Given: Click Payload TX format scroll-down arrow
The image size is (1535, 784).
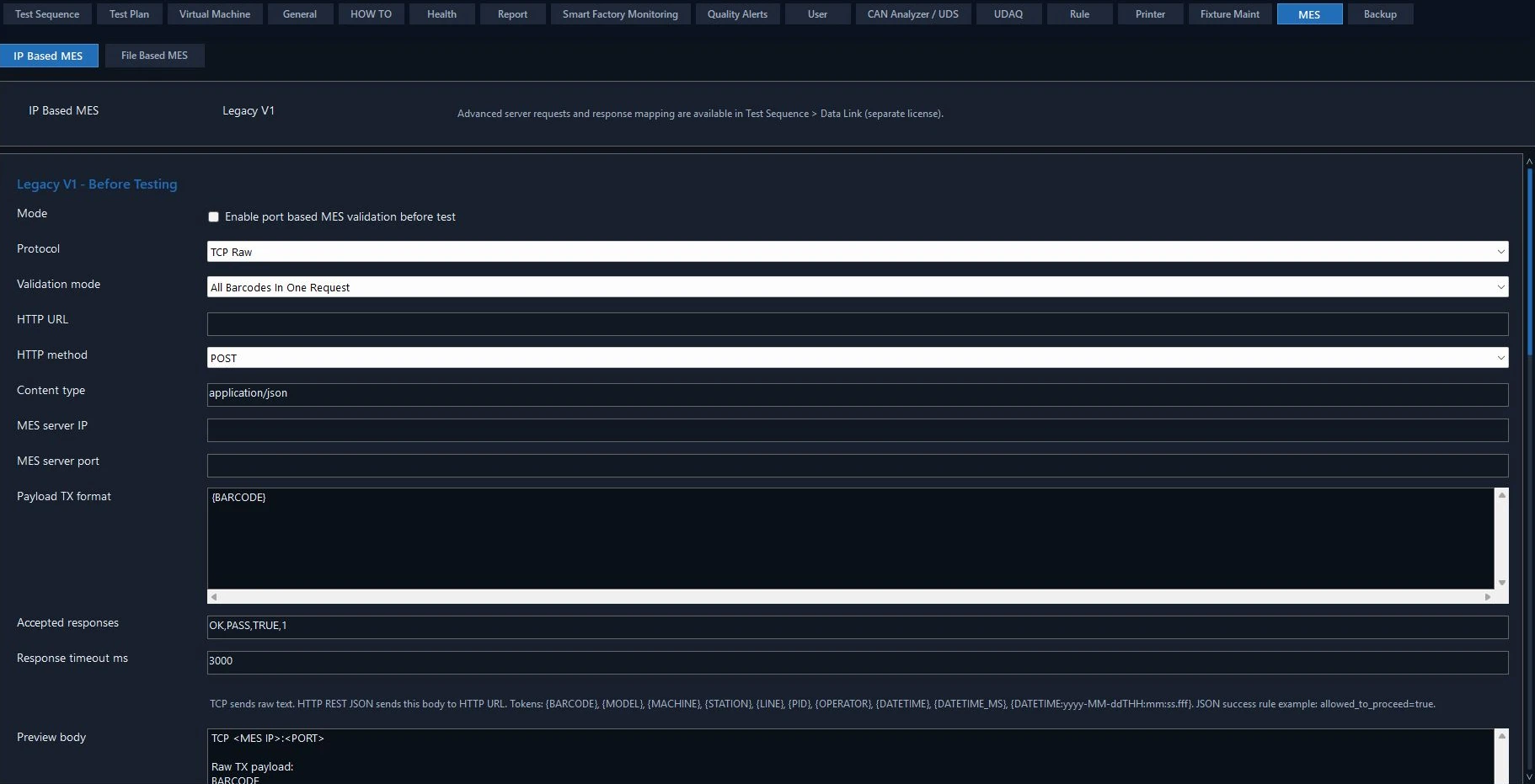Looking at the screenshot, I should (x=1501, y=583).
